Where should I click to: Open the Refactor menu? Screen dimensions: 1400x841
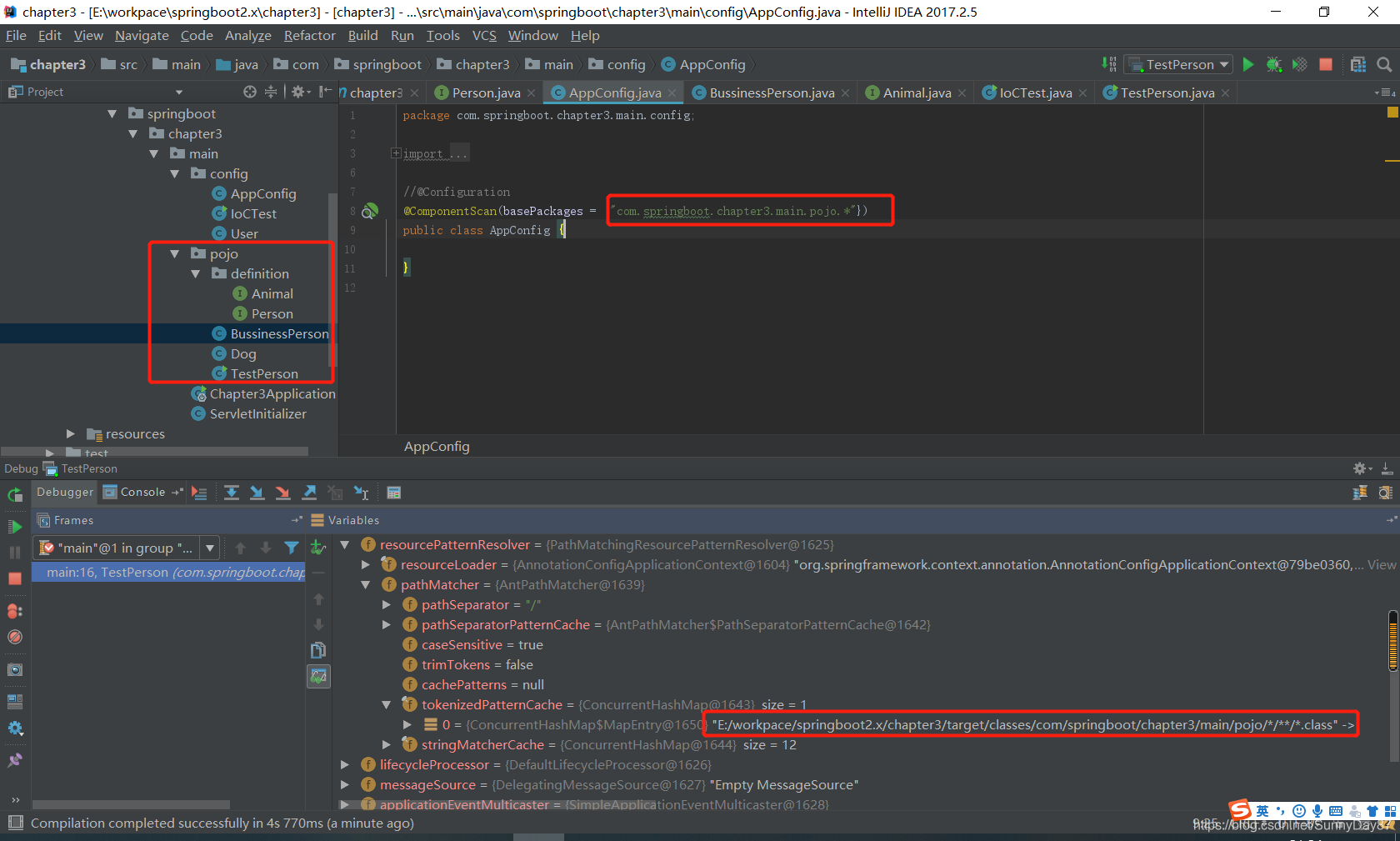coord(309,36)
